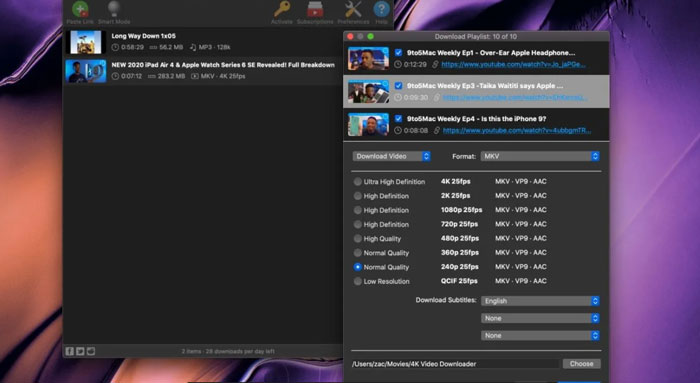Open the Download Video mode dropdown
Screen dimensions: 700x383
point(392,156)
